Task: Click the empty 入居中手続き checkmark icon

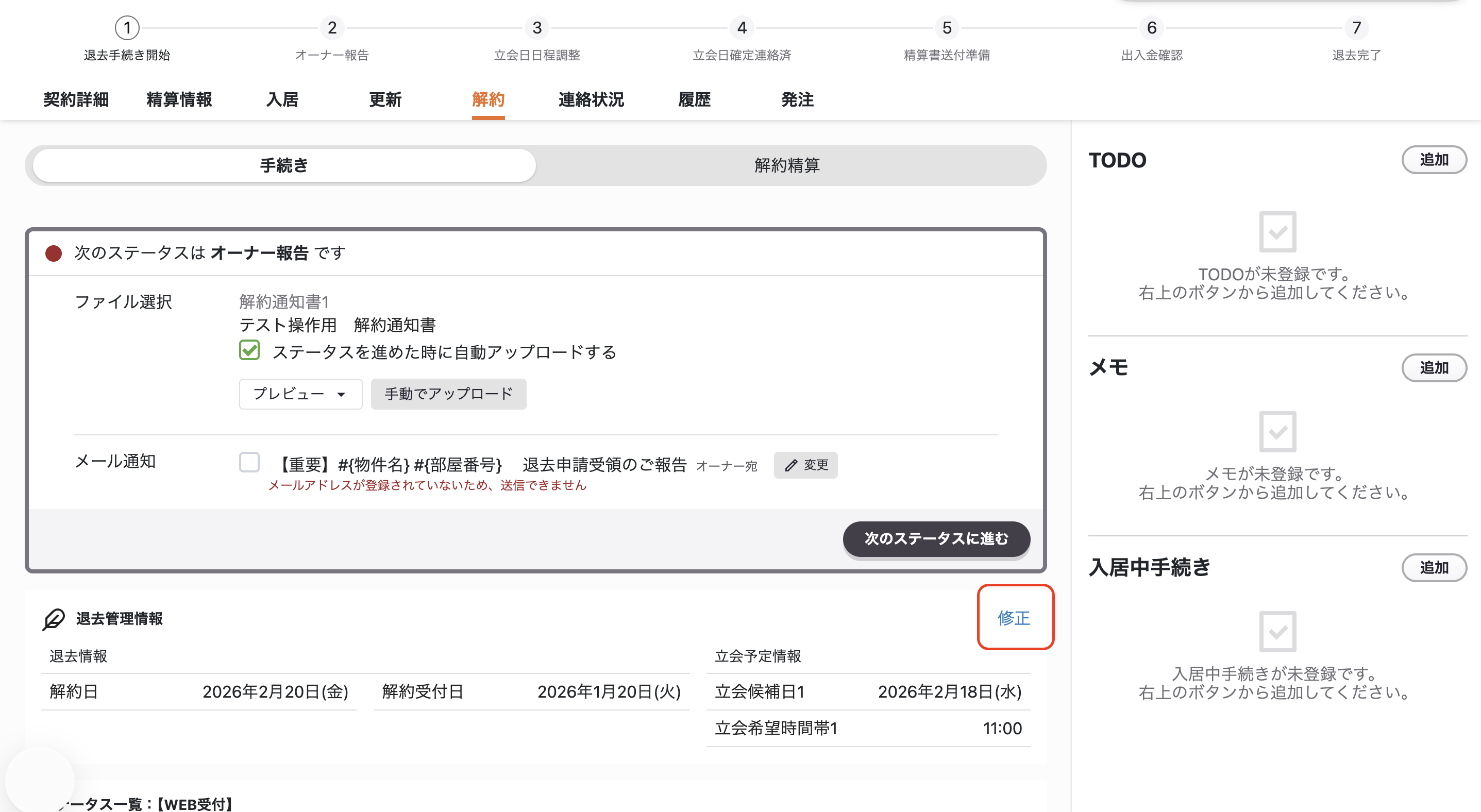Action: [1277, 632]
